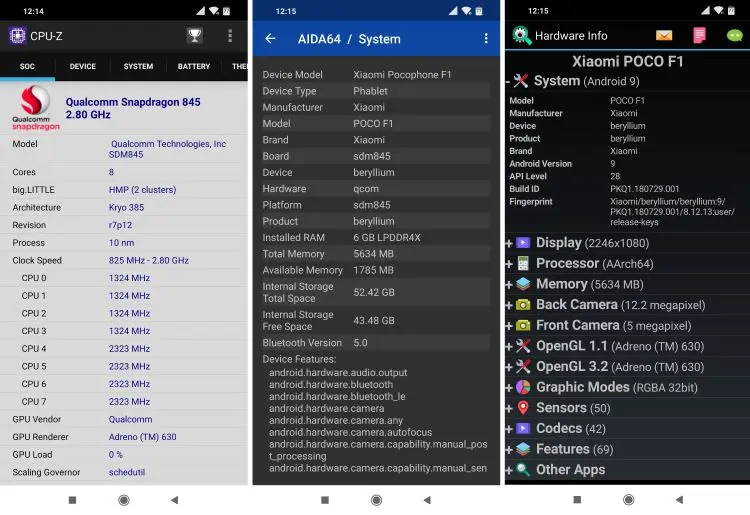
Task: Expand the OpenGL 1.1 section
Action: tap(628, 346)
